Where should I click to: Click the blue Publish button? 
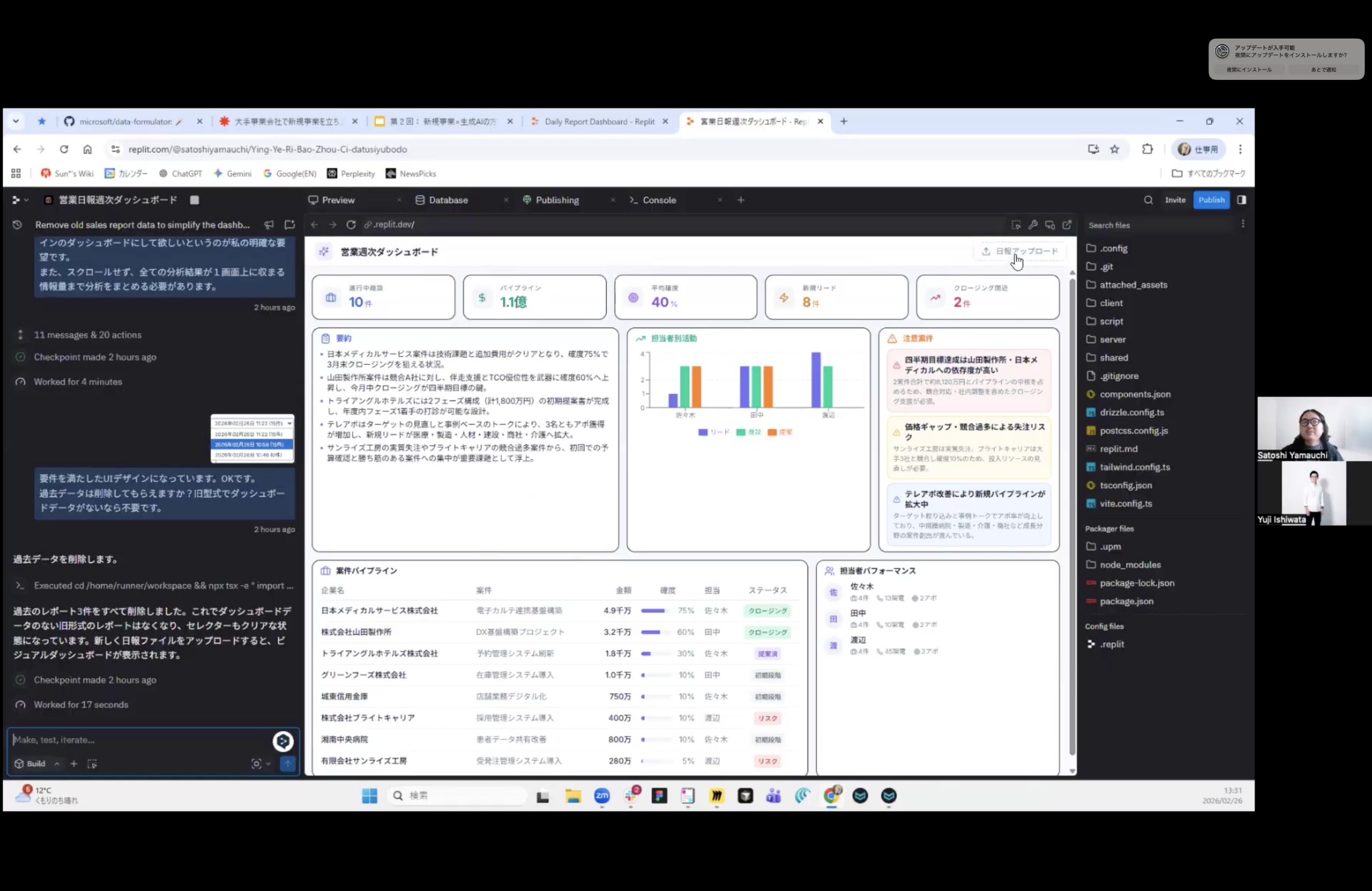pyautogui.click(x=1211, y=200)
